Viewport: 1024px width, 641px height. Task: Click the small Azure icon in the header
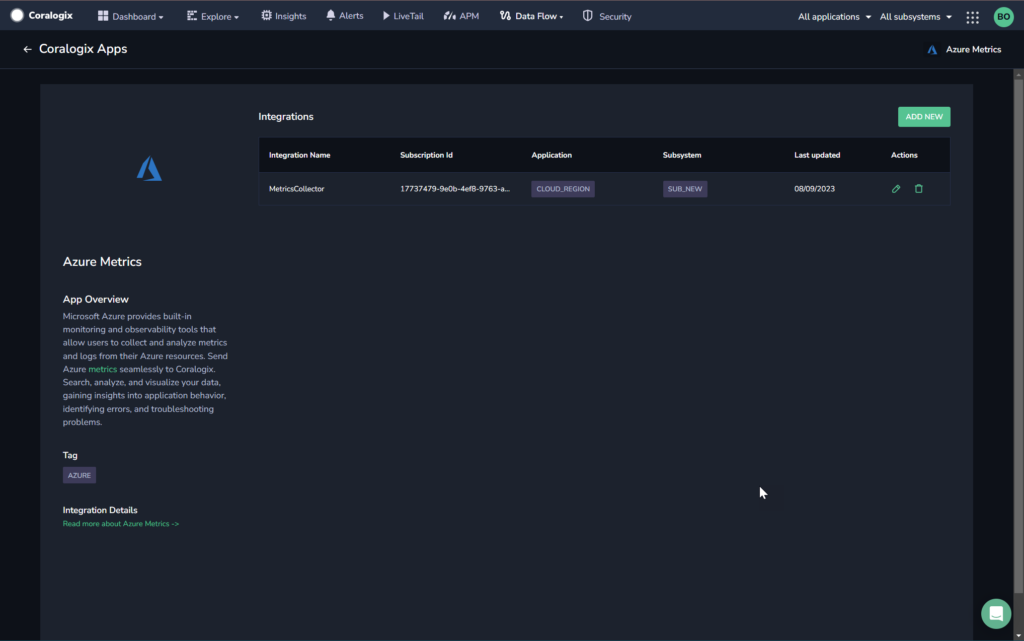click(932, 50)
